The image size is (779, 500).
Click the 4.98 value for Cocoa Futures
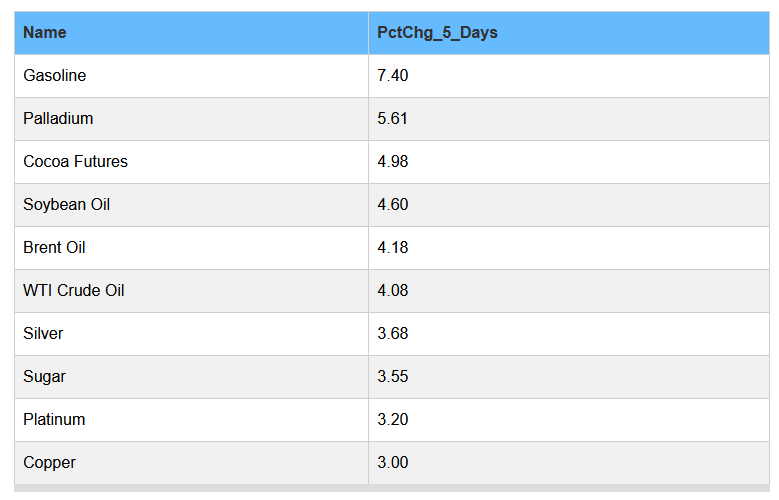coord(393,162)
